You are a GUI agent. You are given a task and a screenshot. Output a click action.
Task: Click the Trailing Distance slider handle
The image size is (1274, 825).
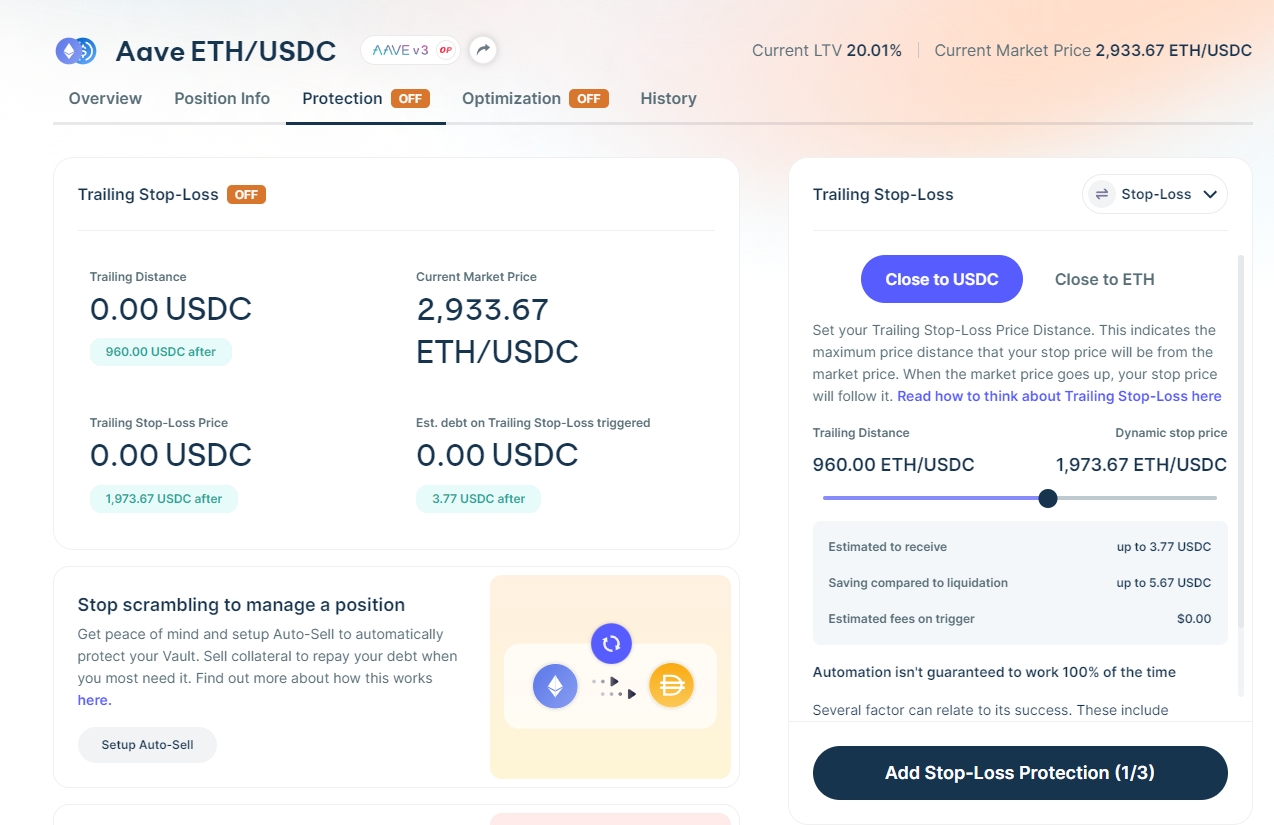coord(1048,498)
